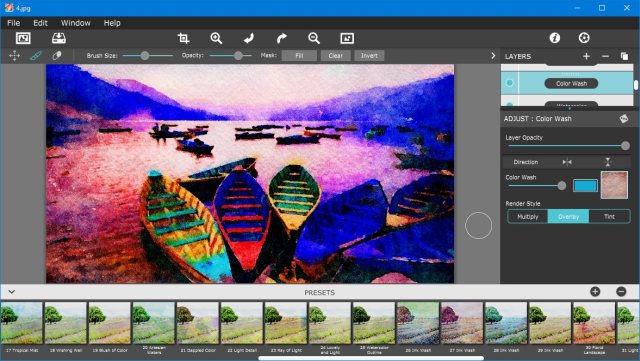This screenshot has width=640, height=361.
Task: Click the brush Opacity slider handle
Action: tap(238, 56)
